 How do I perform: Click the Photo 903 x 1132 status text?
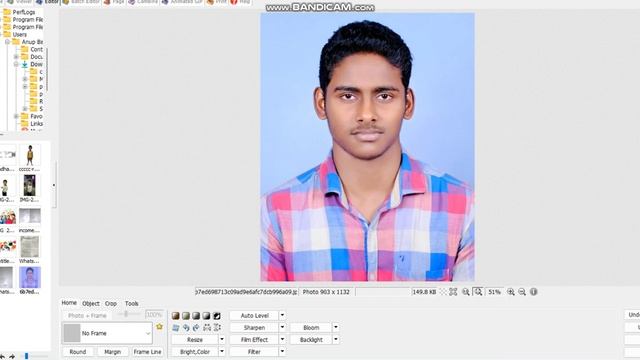click(x=326, y=292)
